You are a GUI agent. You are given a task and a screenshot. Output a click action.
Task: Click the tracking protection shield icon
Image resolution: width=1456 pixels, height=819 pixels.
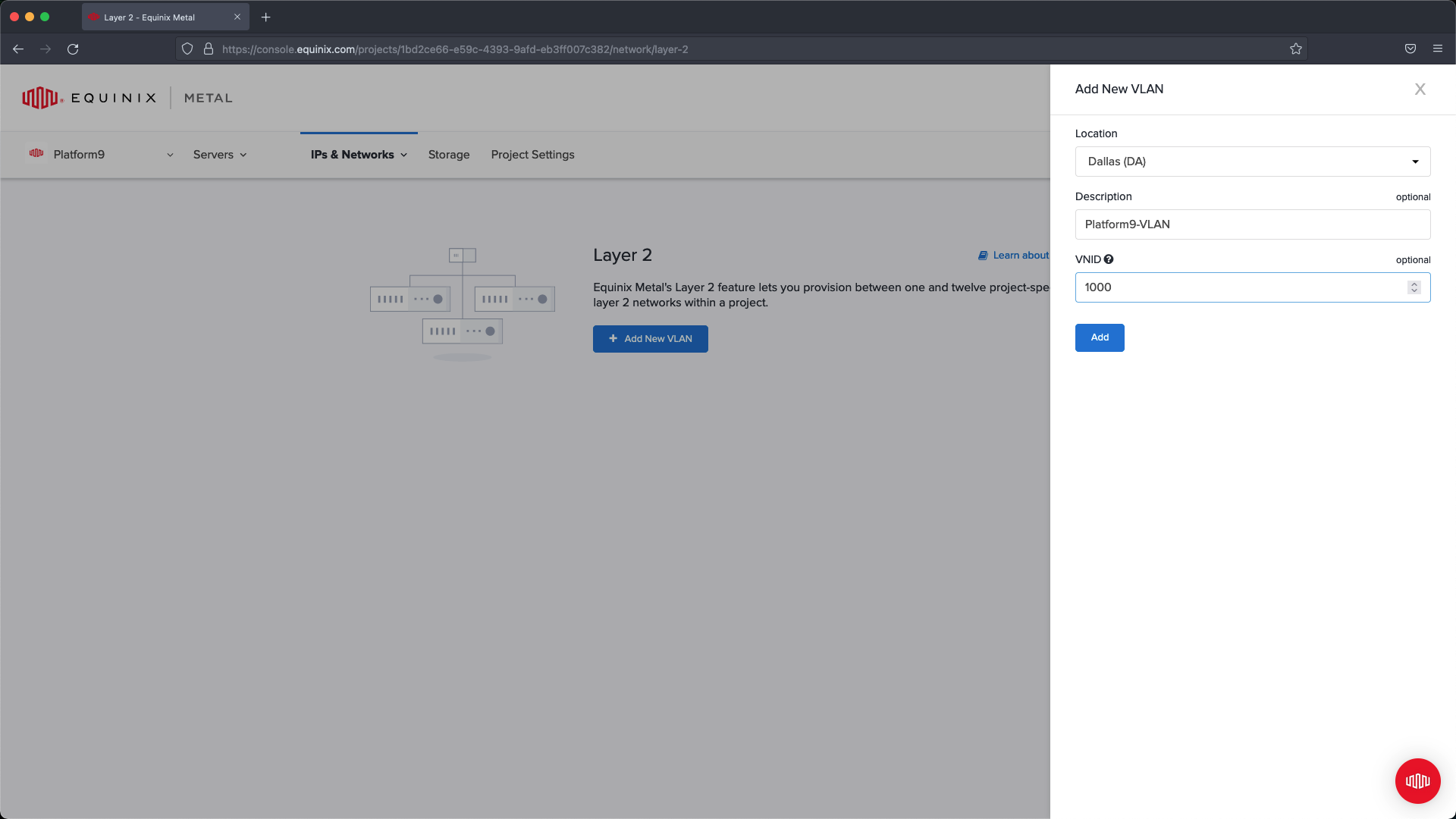pos(187,49)
